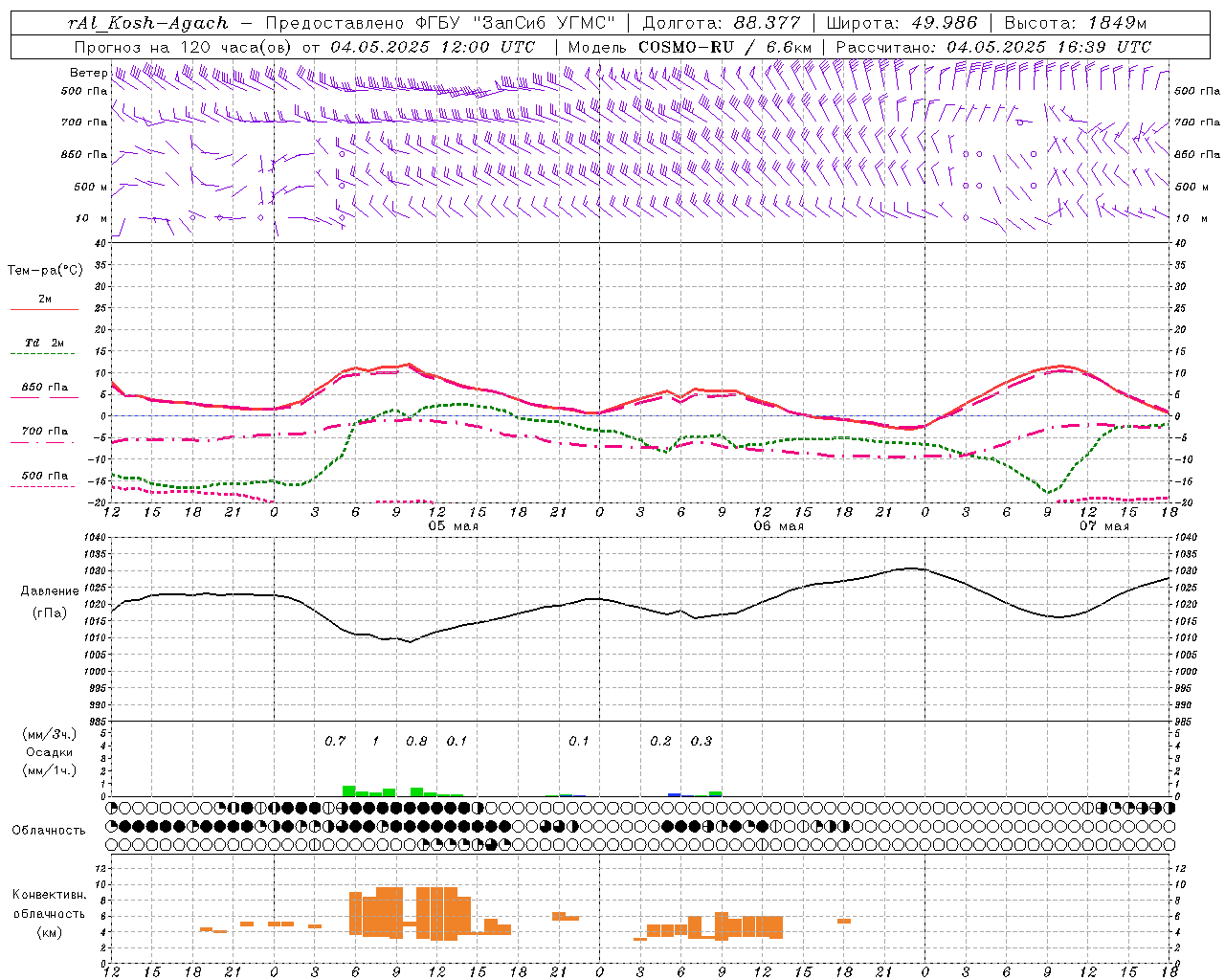Image resolution: width=1225 pixels, height=980 pixels.
Task: Click the station title rAl_Kosh-Agach
Action: [x=148, y=23]
